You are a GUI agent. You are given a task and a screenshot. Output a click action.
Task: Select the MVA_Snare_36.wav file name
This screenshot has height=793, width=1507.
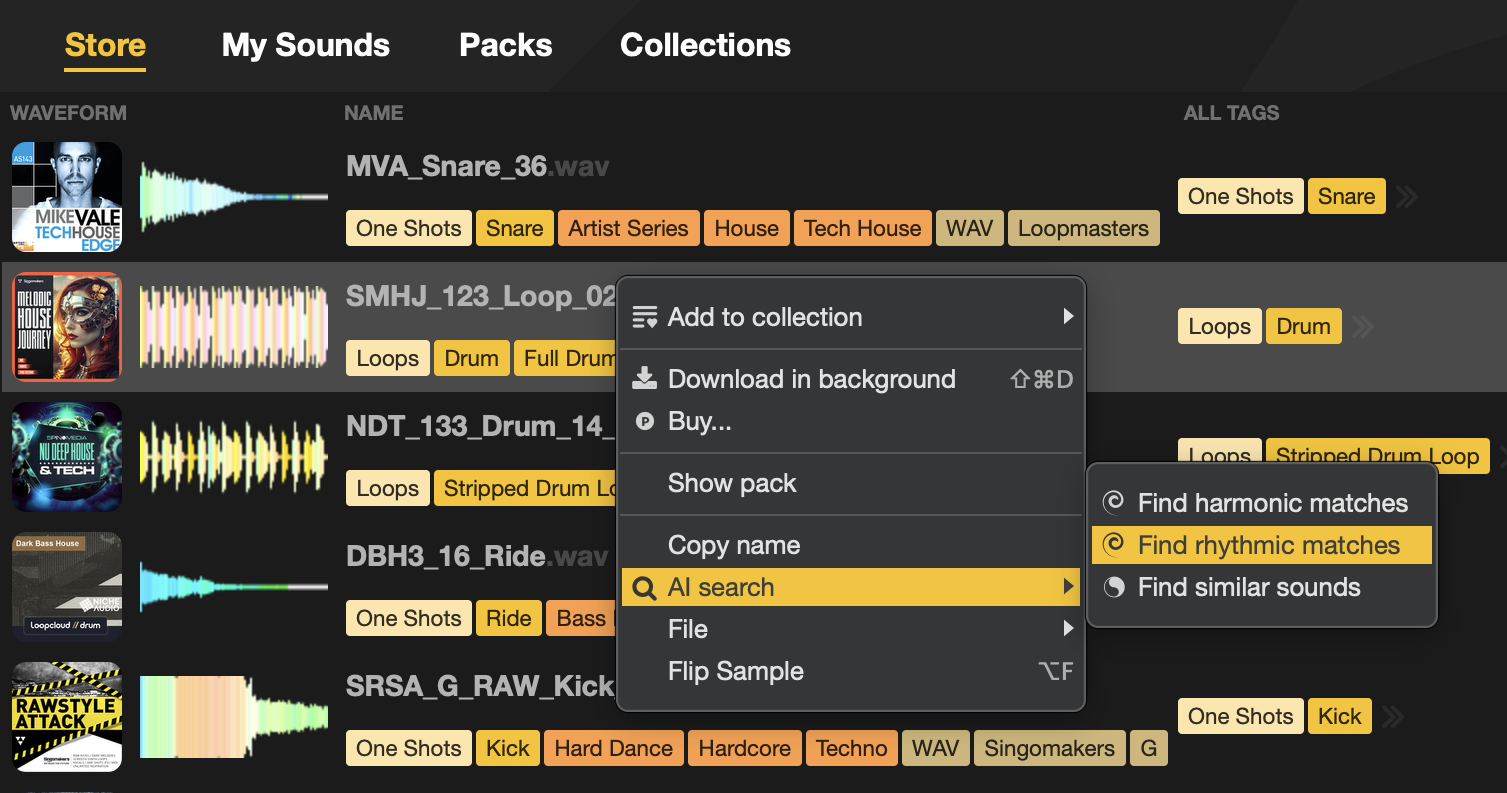477,166
